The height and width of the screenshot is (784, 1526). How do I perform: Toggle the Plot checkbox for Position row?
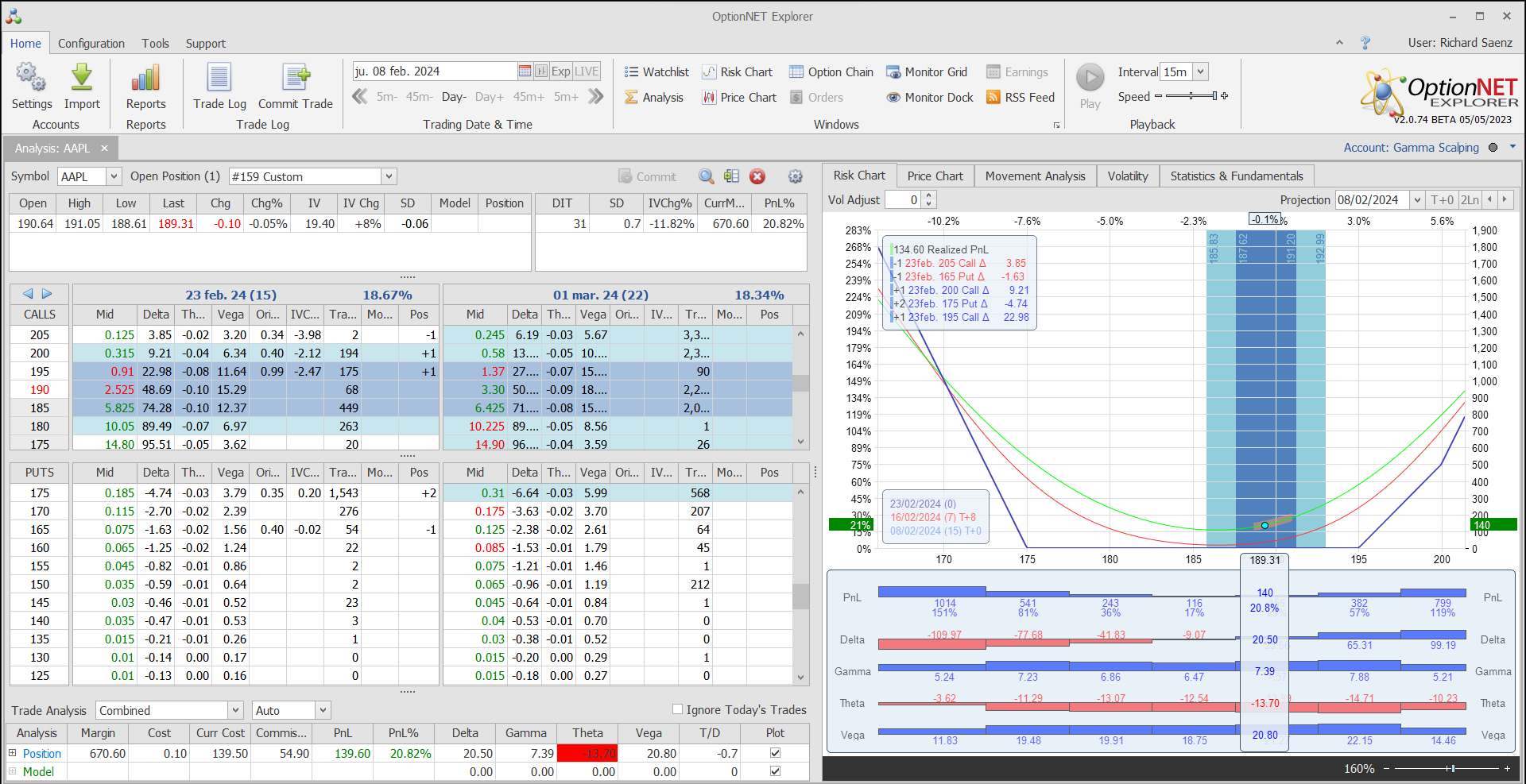click(x=775, y=753)
